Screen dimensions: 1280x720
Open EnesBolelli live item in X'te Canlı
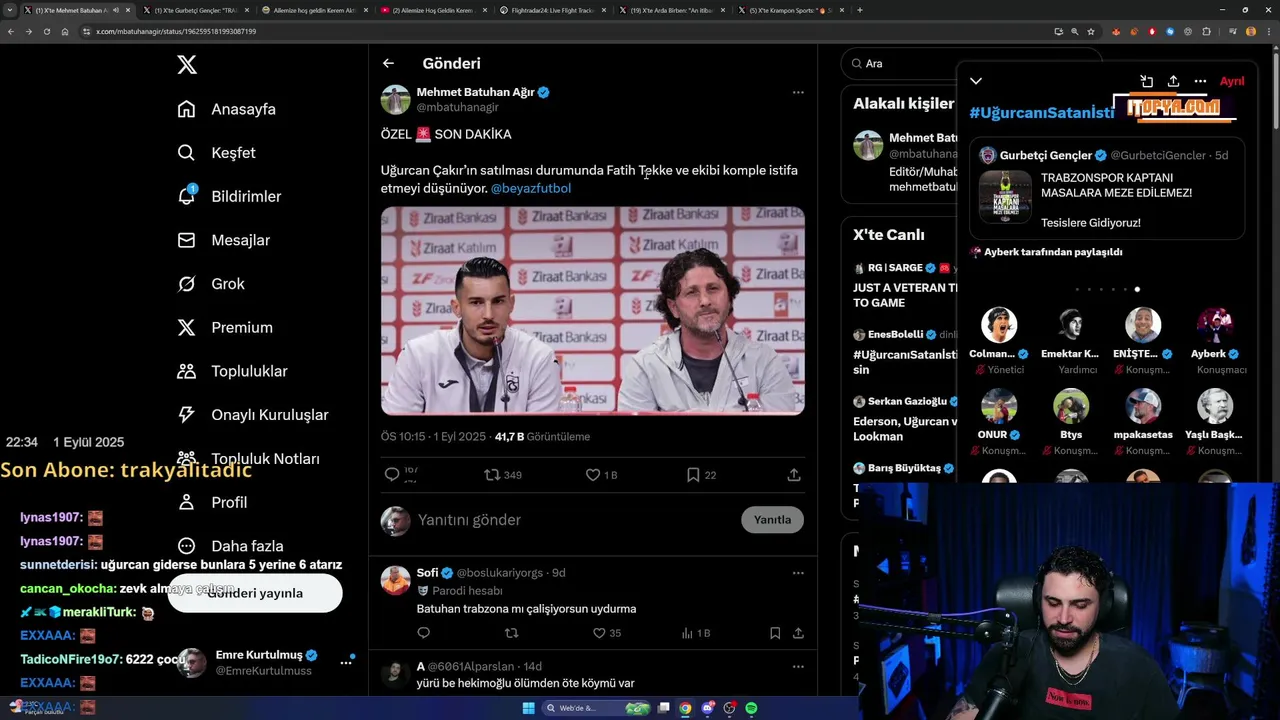point(904,351)
